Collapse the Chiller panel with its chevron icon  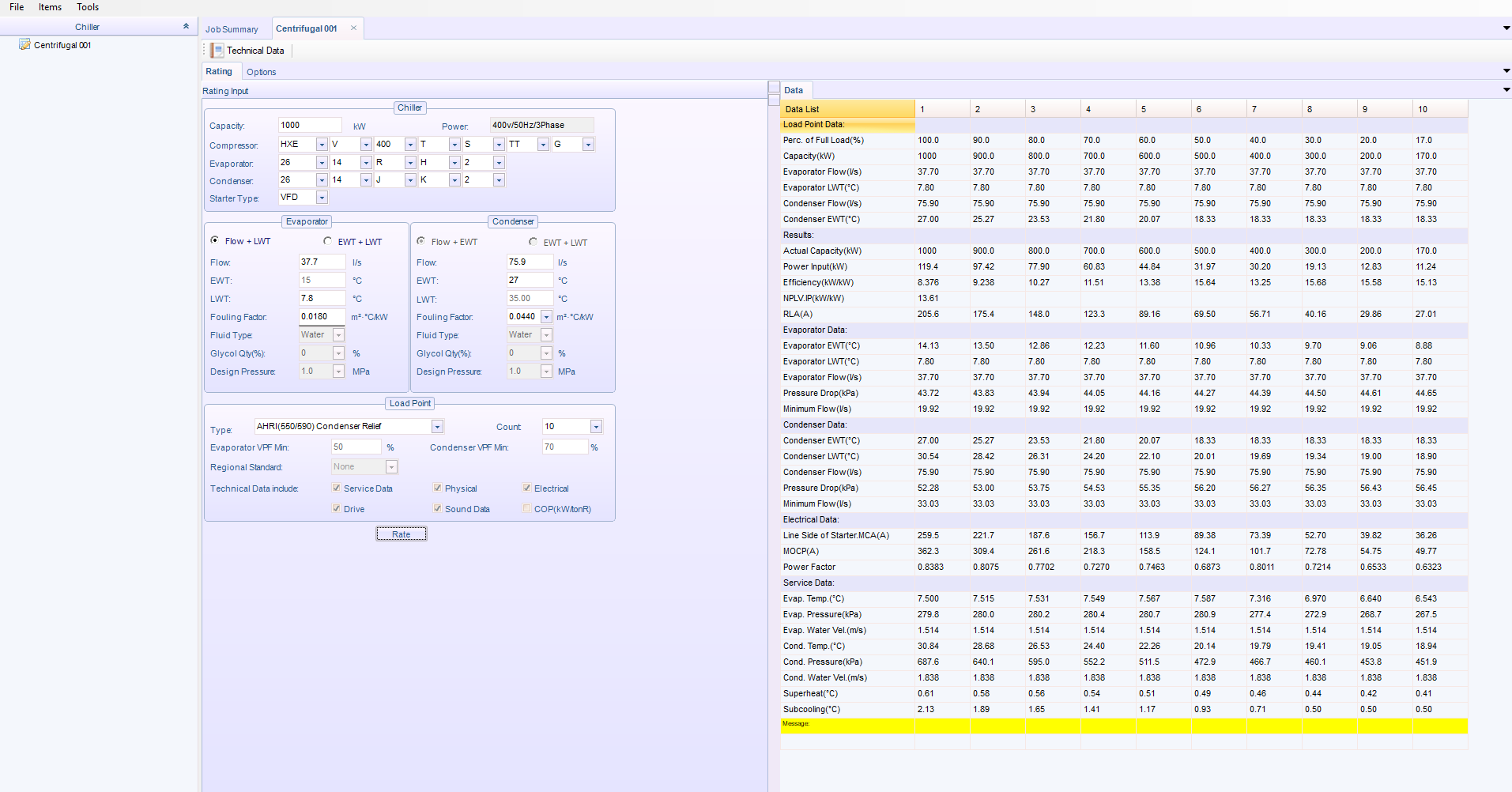click(x=186, y=26)
